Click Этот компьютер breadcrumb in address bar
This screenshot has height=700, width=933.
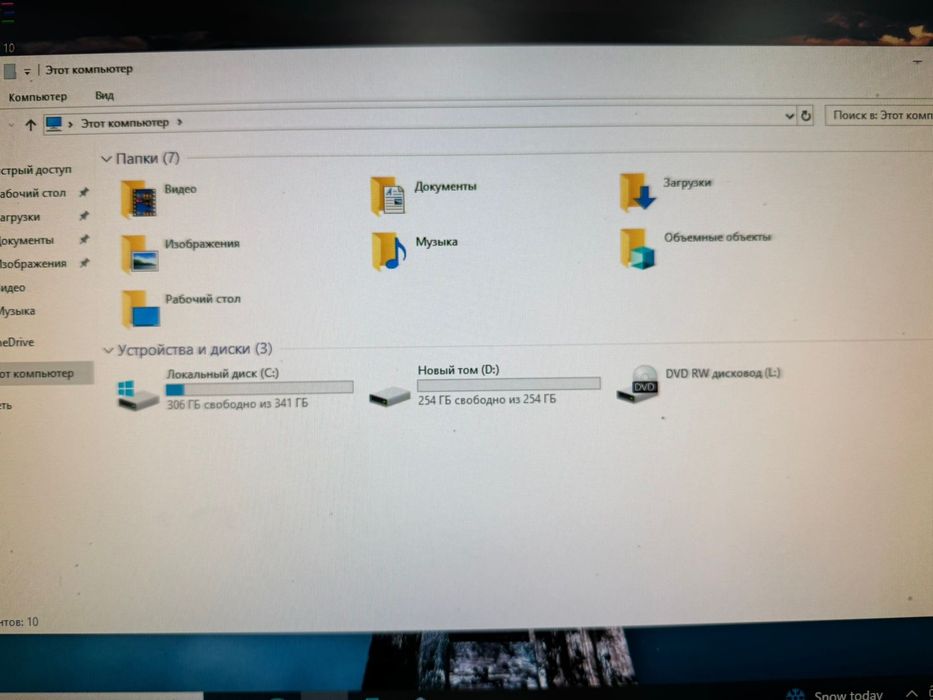coord(124,123)
